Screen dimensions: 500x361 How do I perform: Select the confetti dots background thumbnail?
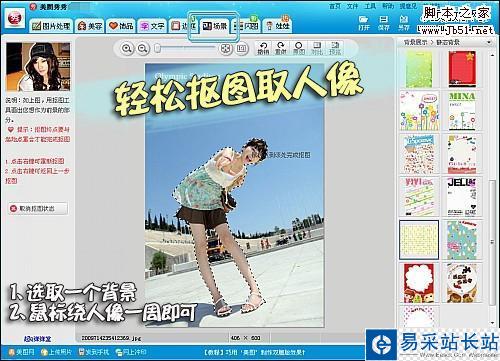pos(419,154)
